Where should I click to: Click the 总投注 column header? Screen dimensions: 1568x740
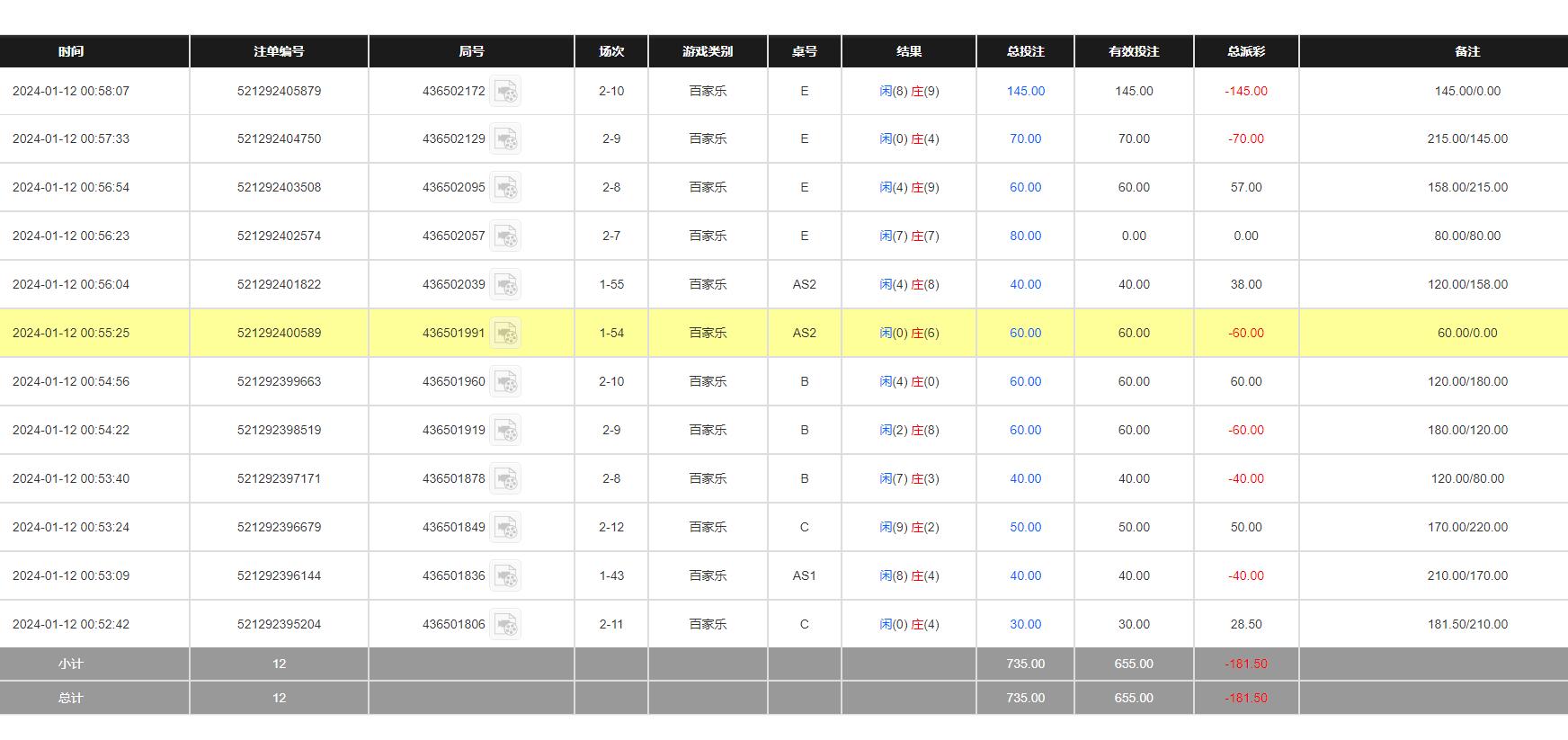tap(1025, 51)
